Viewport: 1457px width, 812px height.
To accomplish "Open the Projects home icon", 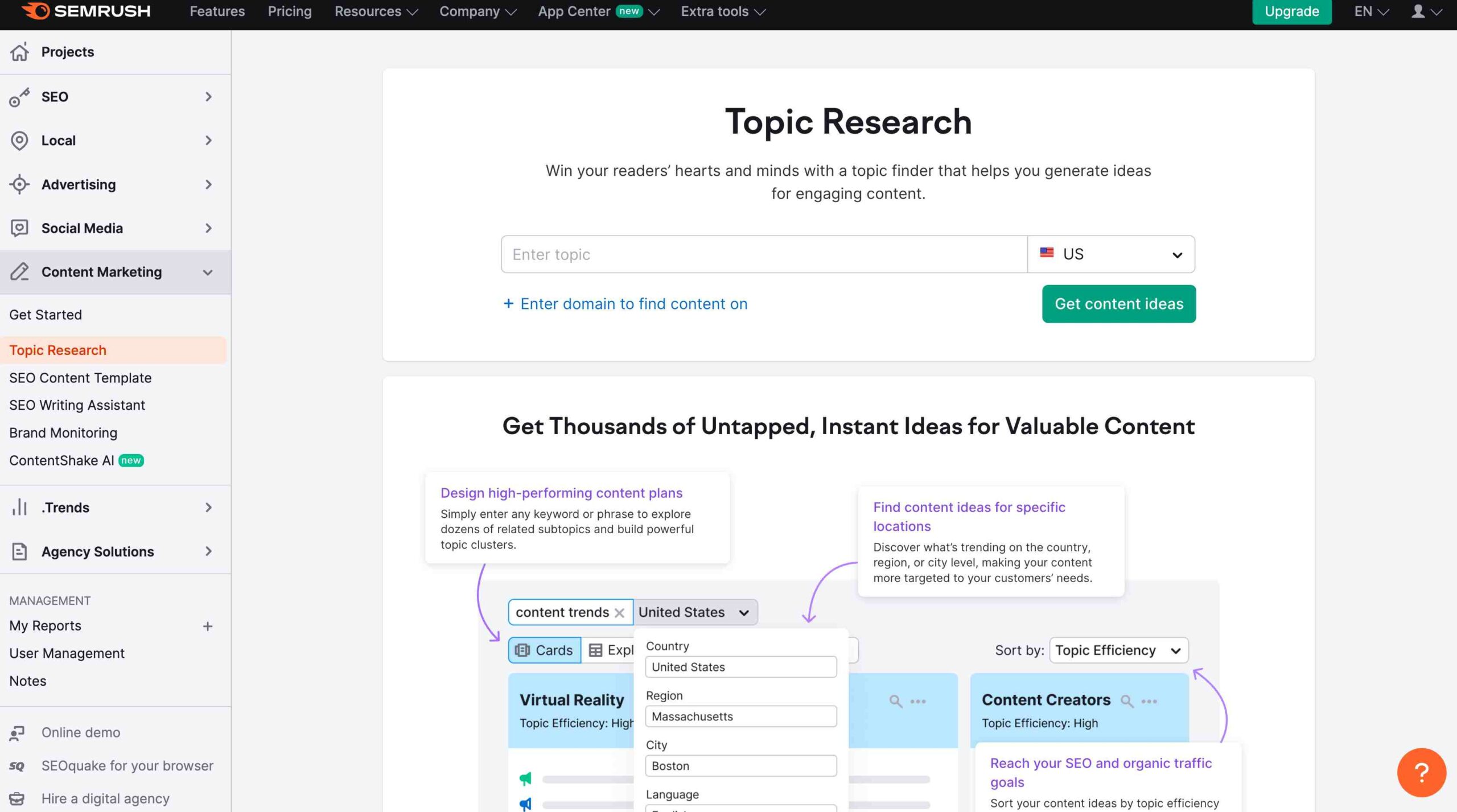I will click(19, 52).
